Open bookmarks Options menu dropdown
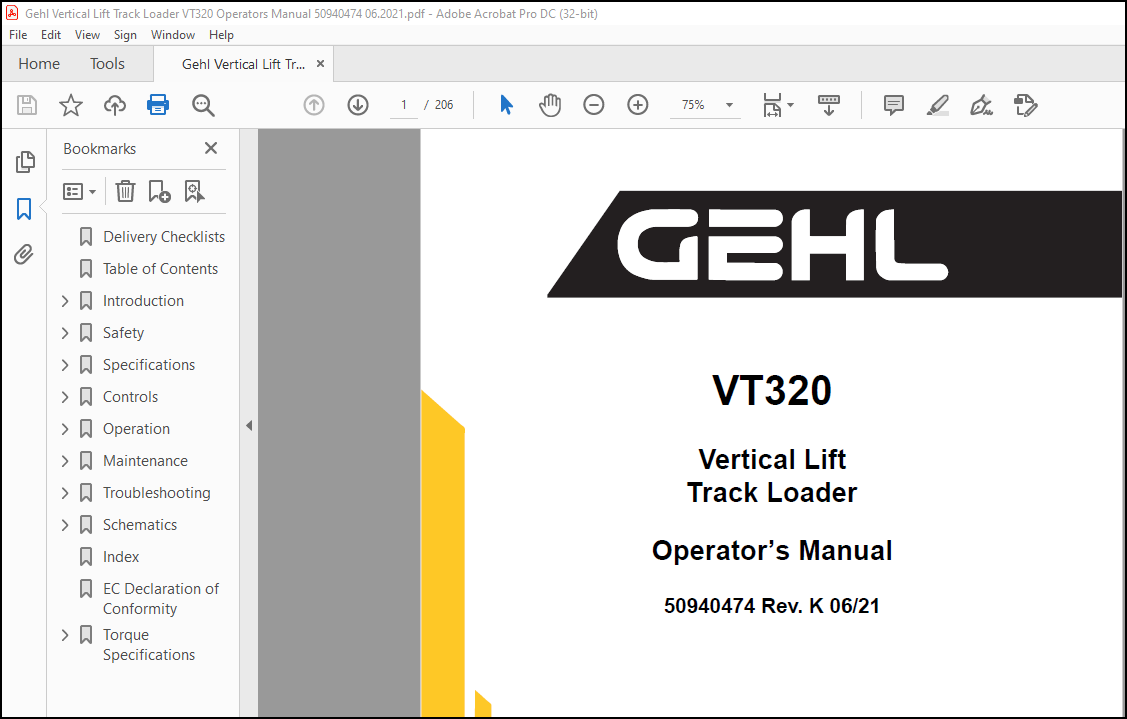This screenshot has height=719, width=1127. [x=79, y=191]
